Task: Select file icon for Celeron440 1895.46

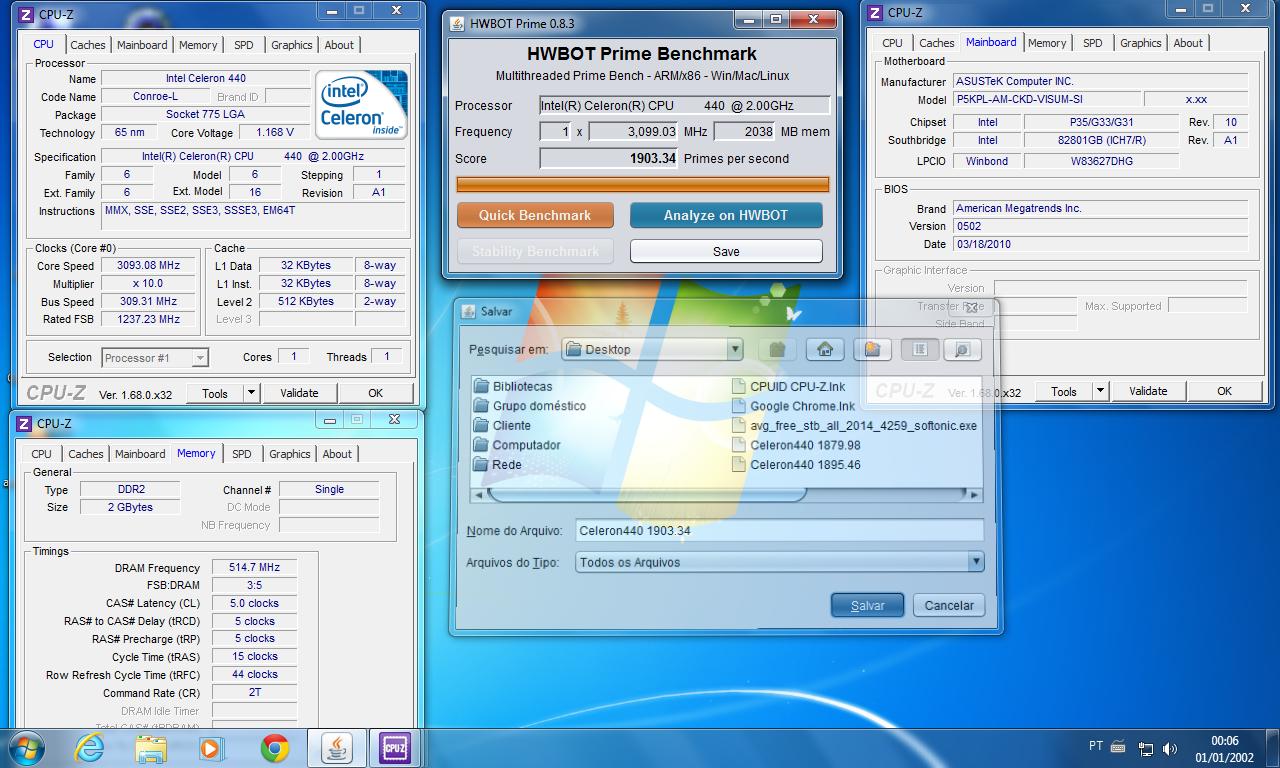Action: pos(739,464)
